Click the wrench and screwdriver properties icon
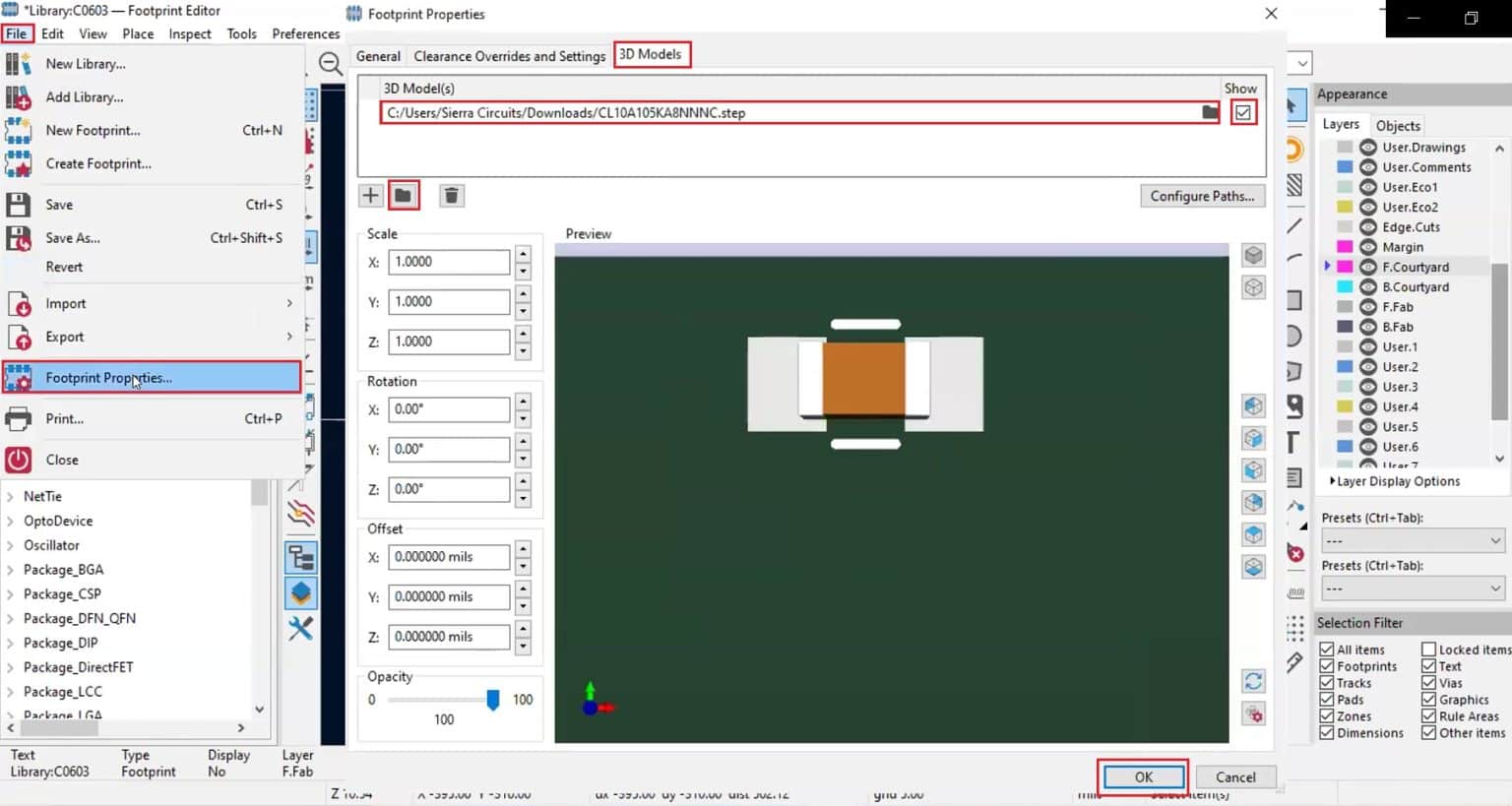Screen dimensions: 1512x806 tap(301, 629)
